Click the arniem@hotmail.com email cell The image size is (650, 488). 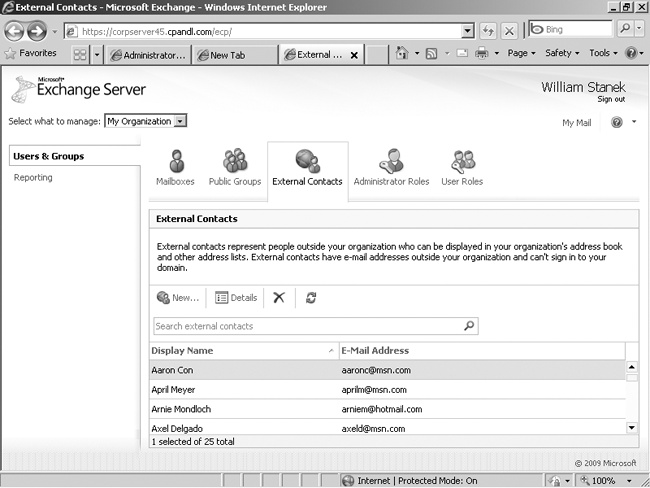click(382, 409)
